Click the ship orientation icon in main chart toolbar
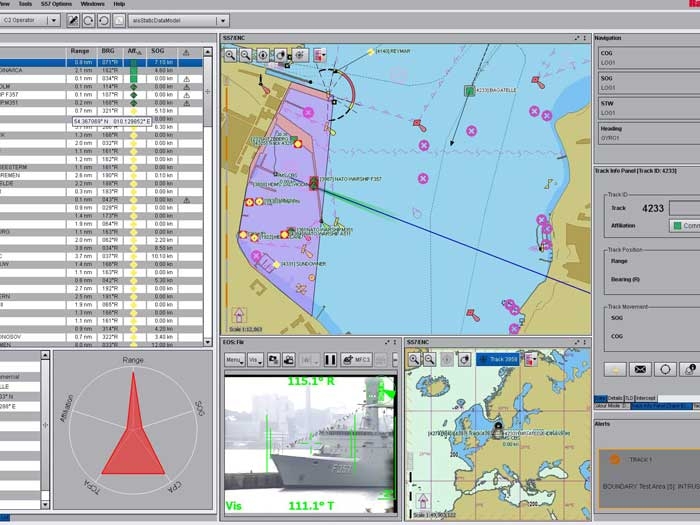700x525 pixels. pyautogui.click(x=280, y=55)
